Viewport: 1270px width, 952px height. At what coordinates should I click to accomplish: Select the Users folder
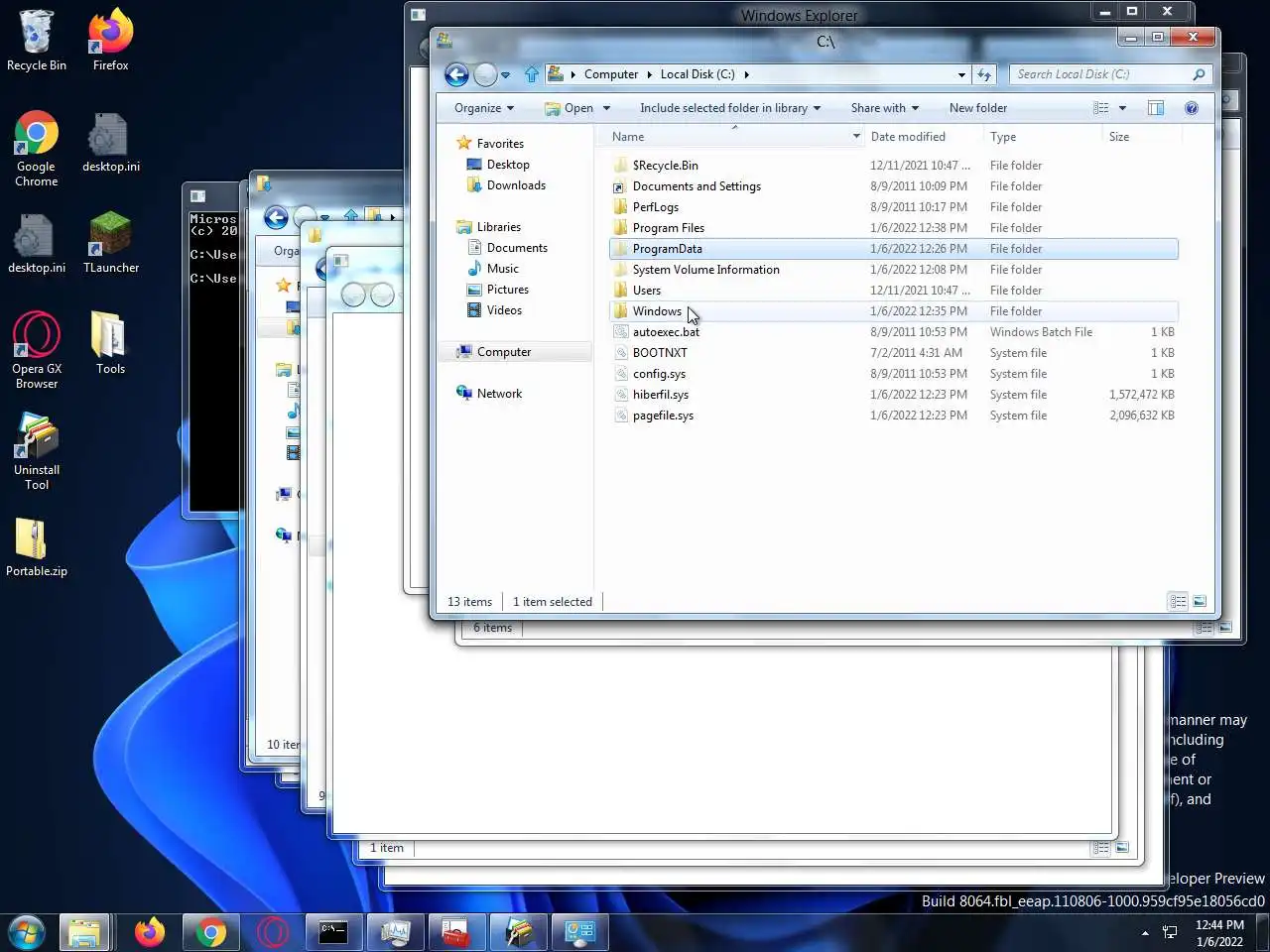(893, 291)
